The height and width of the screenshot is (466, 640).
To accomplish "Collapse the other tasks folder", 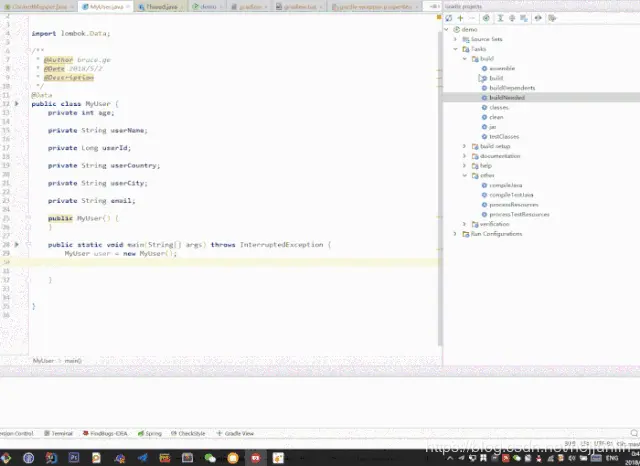I will [x=464, y=175].
